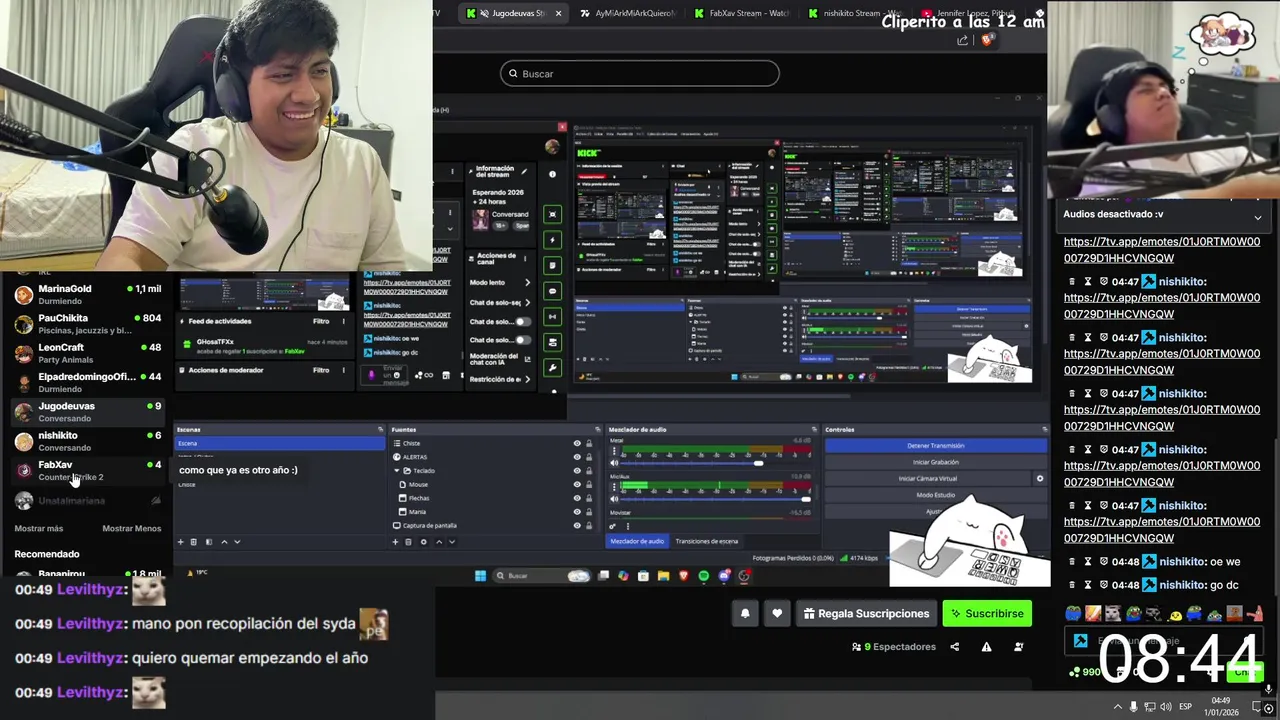Viewport: 1280px width, 720px height.
Task: Click the share icon next to Espectadores
Action: 954,647
